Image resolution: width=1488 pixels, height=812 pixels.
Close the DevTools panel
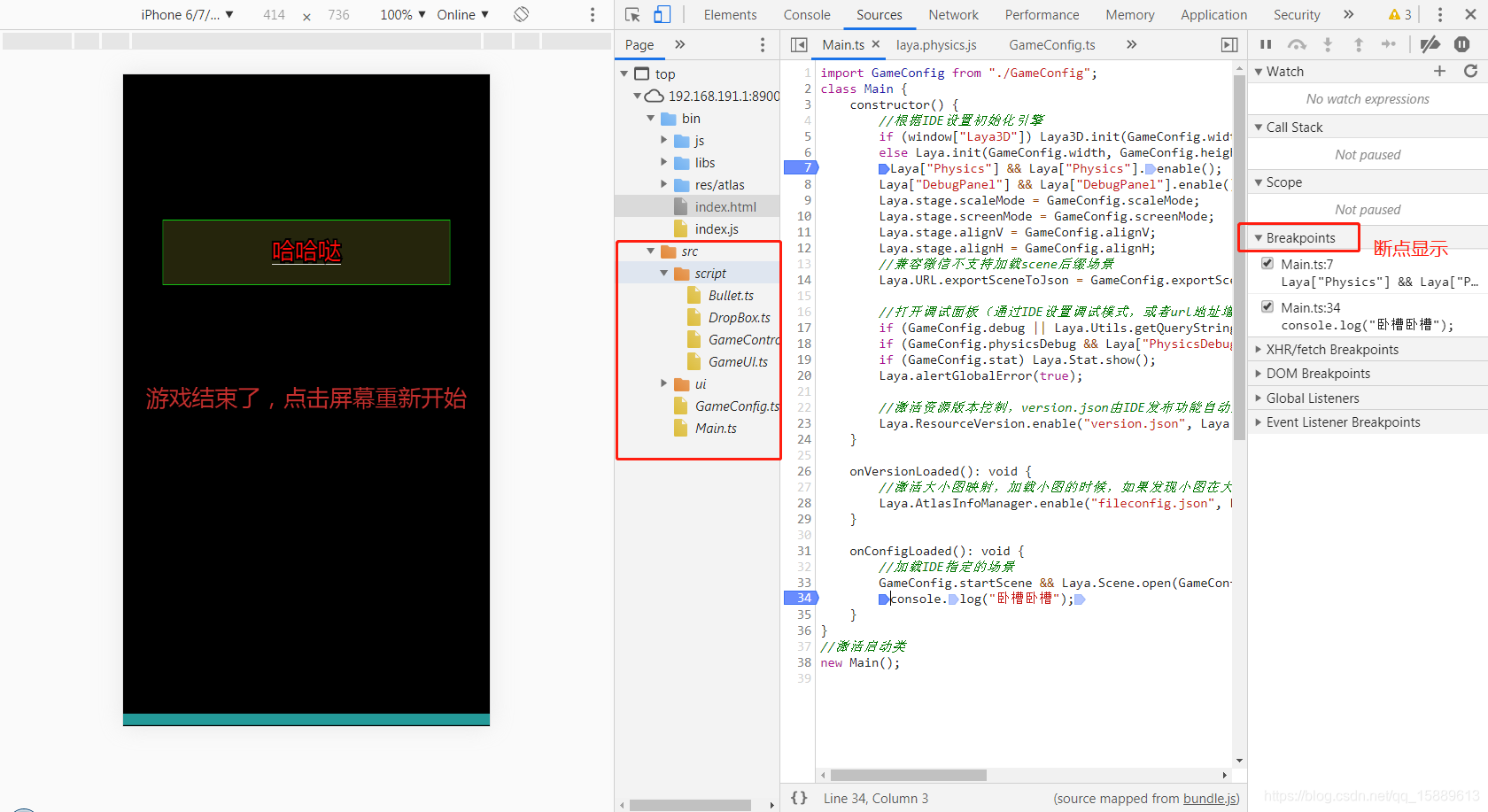1470,14
